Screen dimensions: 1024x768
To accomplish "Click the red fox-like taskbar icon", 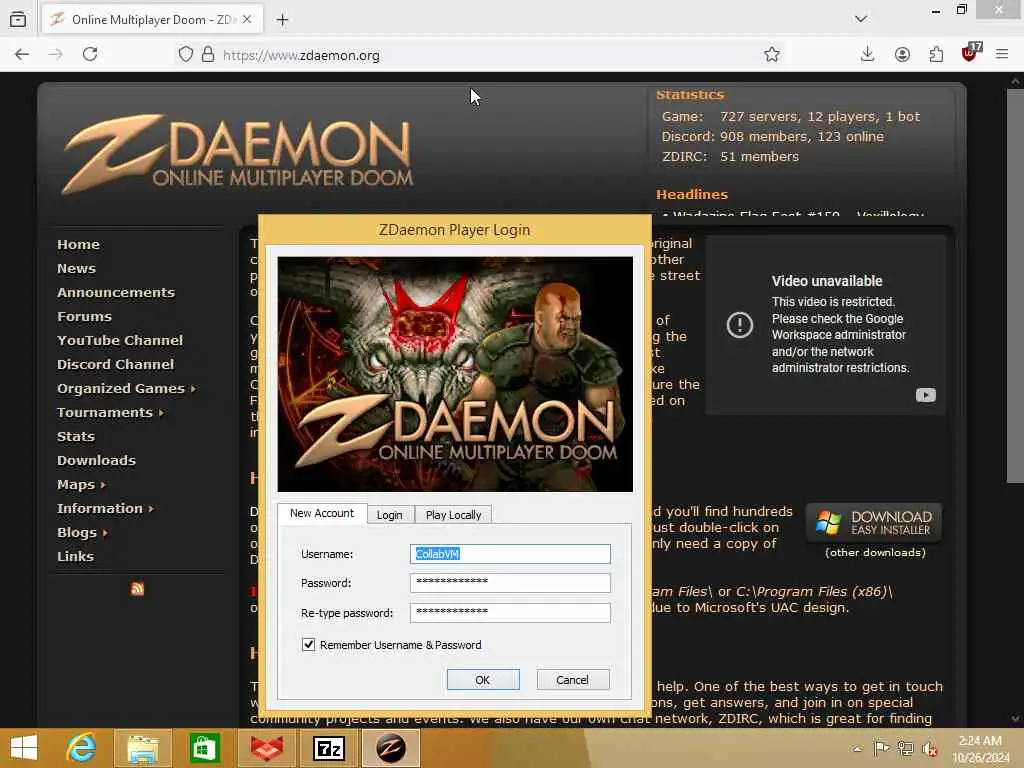I will tap(266, 748).
